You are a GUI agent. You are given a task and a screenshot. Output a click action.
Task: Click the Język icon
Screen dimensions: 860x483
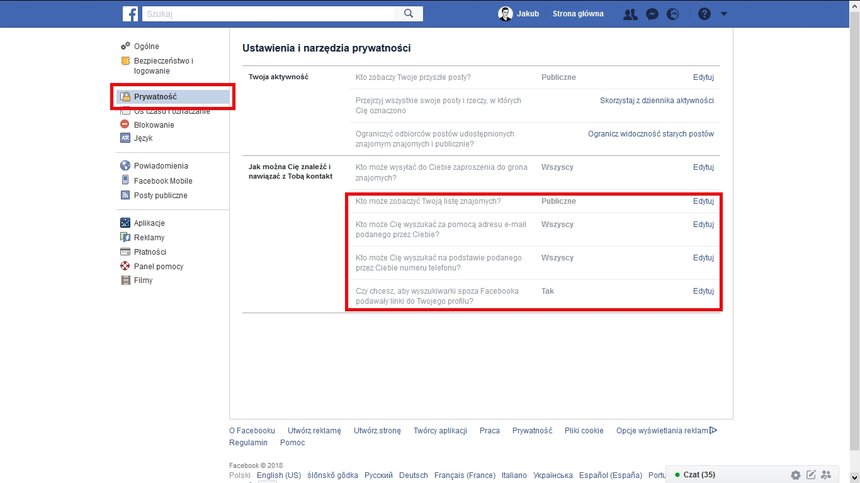point(125,138)
